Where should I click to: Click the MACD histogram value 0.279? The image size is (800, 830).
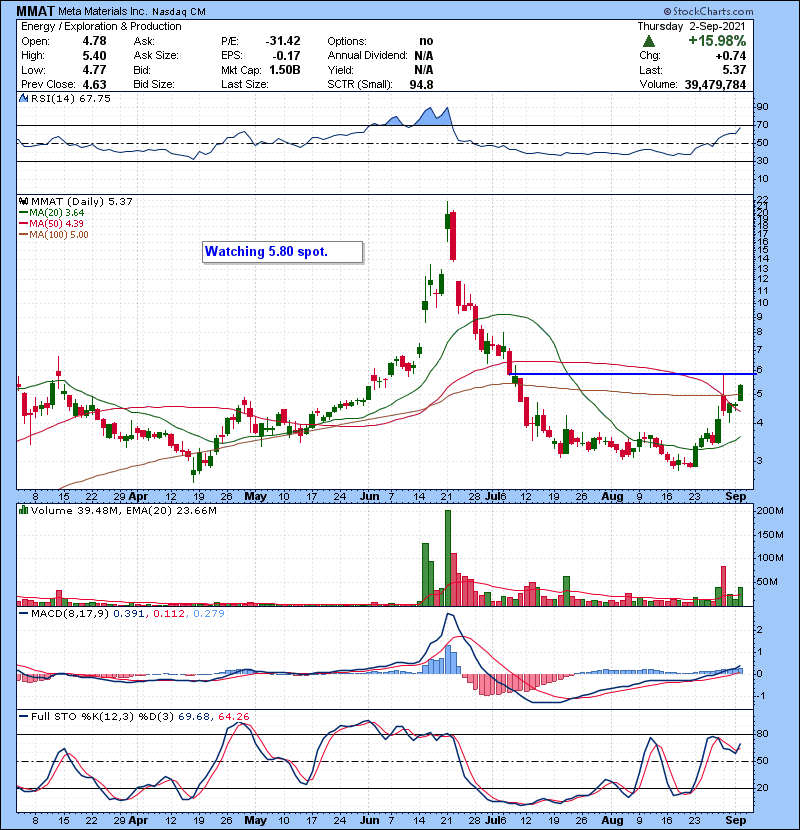(x=209, y=614)
